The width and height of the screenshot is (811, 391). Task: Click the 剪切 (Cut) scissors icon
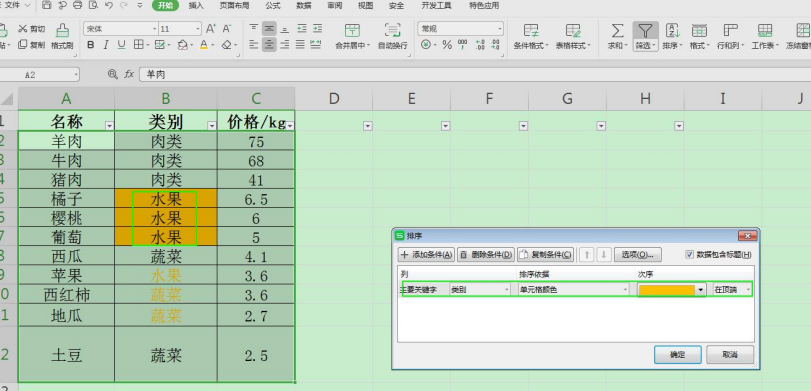coord(23,29)
